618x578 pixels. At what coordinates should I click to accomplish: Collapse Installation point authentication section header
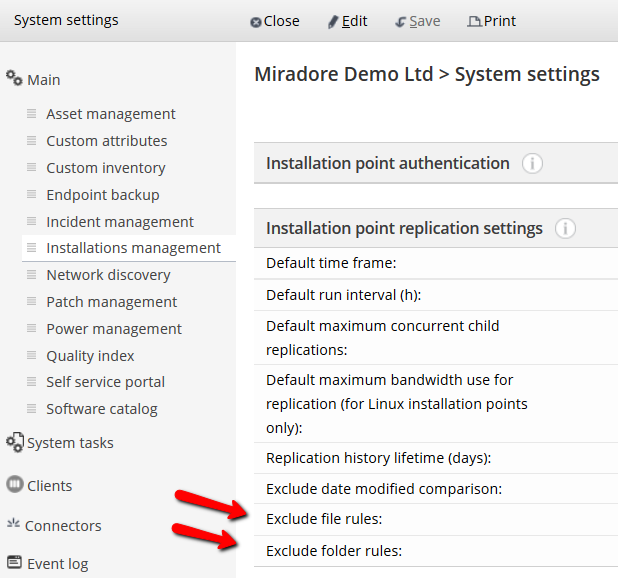pos(388,163)
